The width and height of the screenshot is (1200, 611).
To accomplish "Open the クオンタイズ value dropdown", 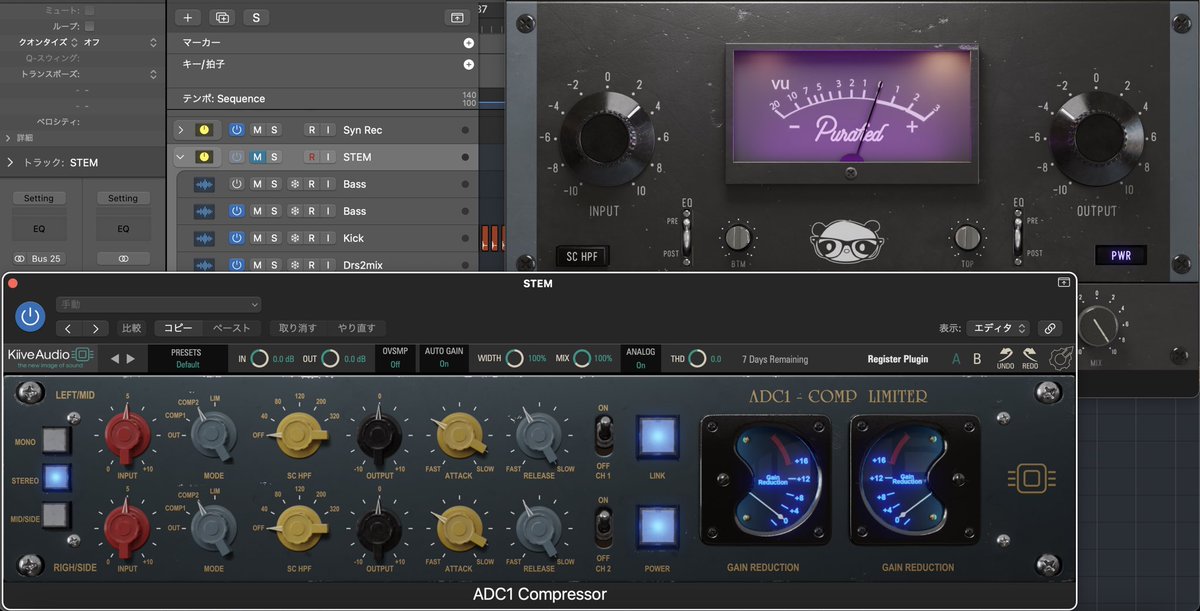I will click(120, 42).
